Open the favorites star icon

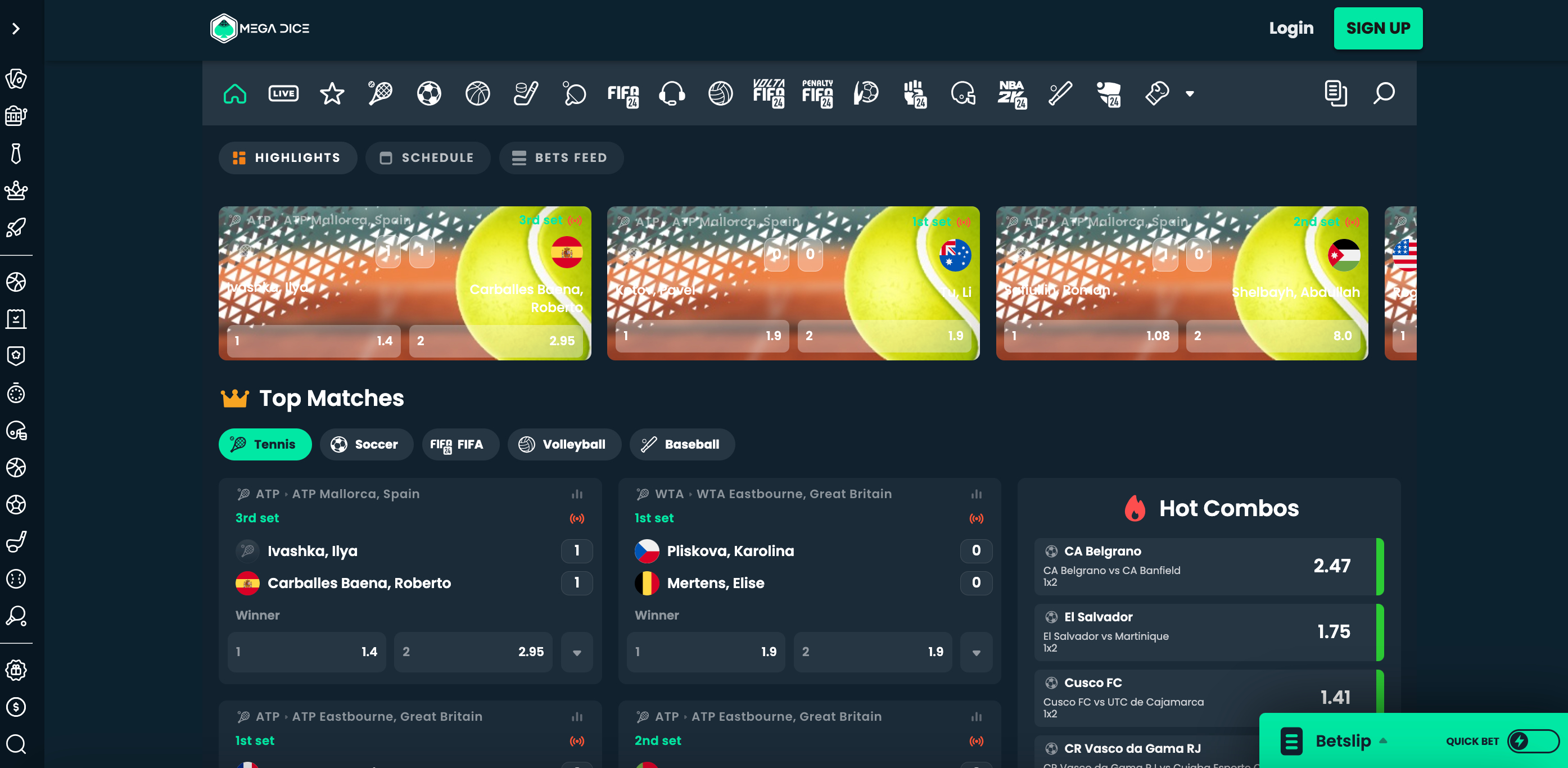tap(332, 94)
